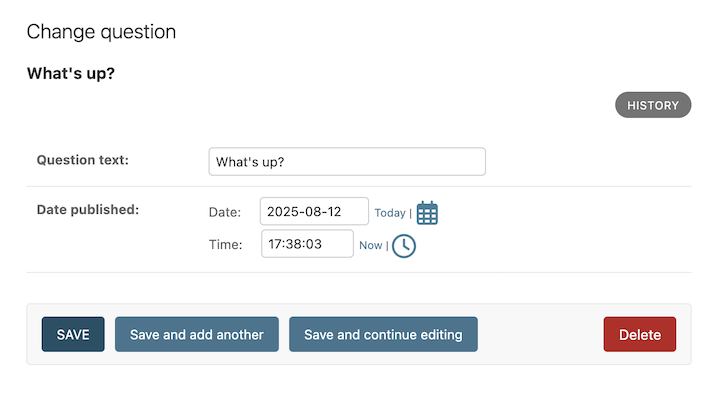Viewport: 727px width, 397px height.
Task: Delete this question with the red button
Action: tap(640, 334)
